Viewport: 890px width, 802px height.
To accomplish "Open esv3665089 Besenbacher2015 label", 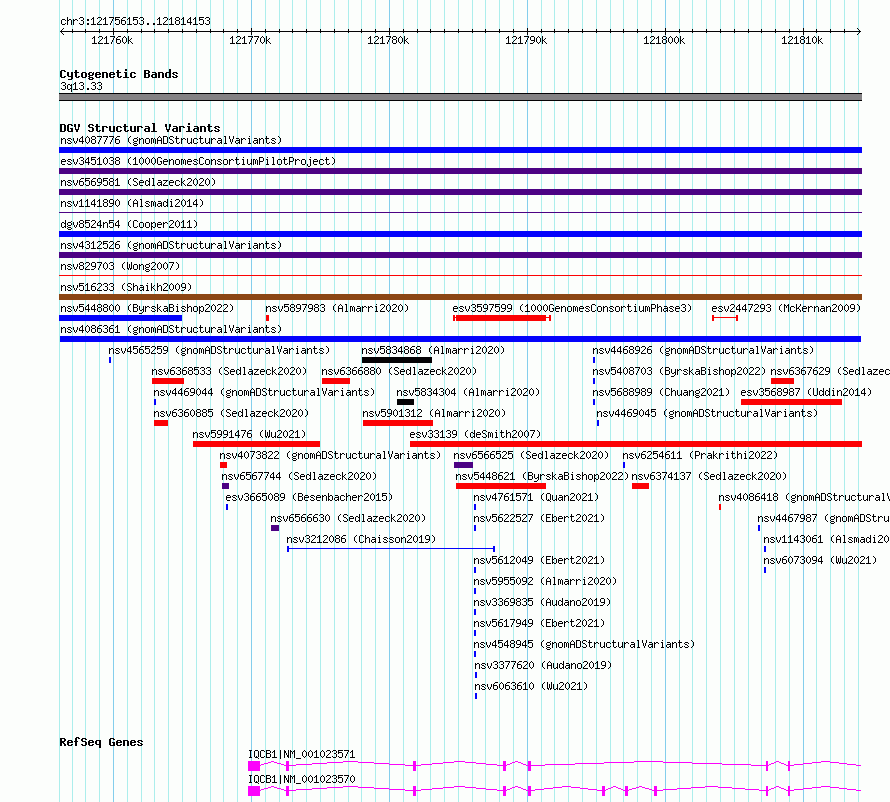I will 309,497.
